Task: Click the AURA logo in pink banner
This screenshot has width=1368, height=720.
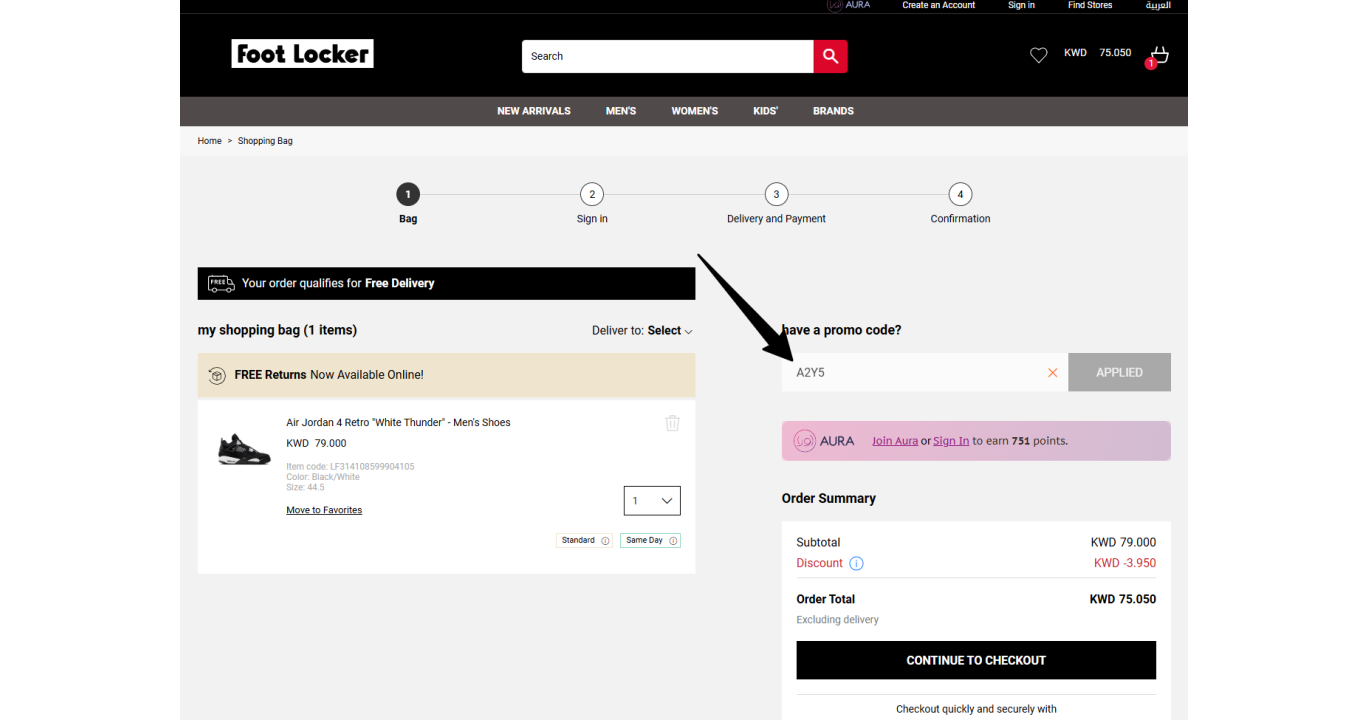Action: pyautogui.click(x=824, y=441)
